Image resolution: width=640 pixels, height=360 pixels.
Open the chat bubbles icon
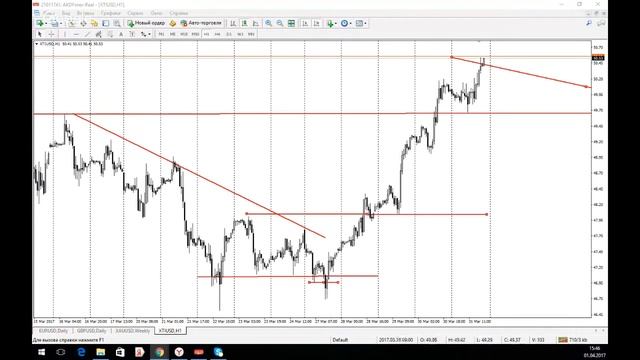pos(601,23)
